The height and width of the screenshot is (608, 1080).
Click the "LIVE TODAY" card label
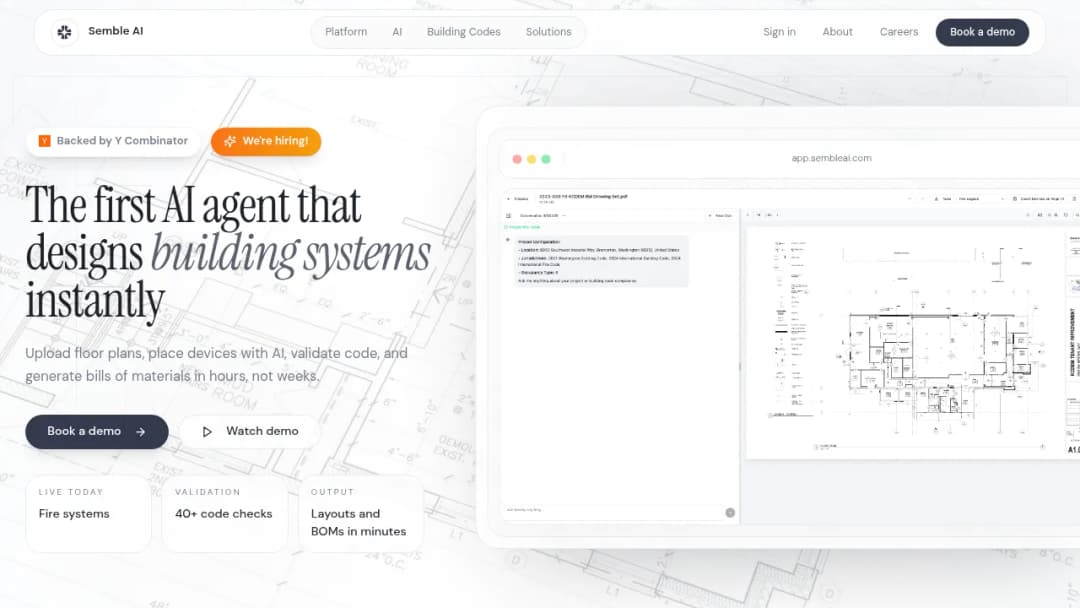(x=71, y=492)
